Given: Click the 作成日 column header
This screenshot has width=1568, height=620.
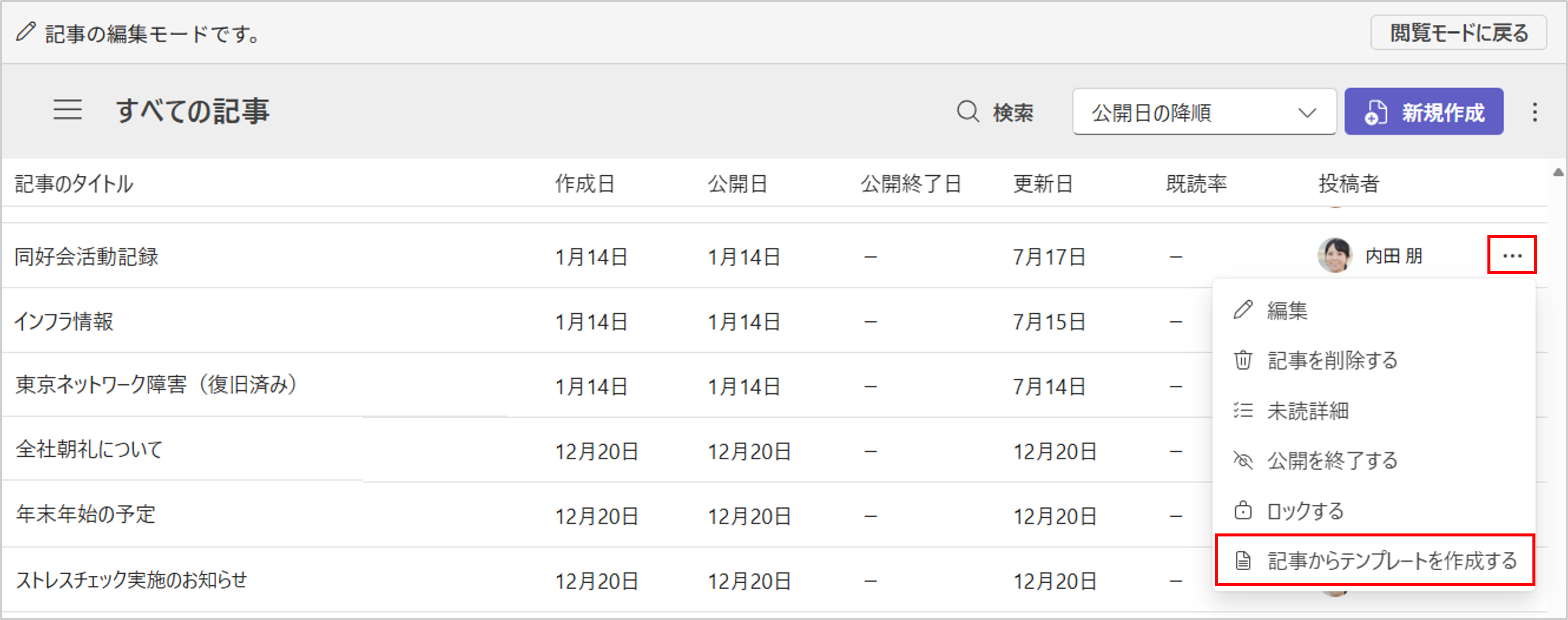Looking at the screenshot, I should click(584, 184).
